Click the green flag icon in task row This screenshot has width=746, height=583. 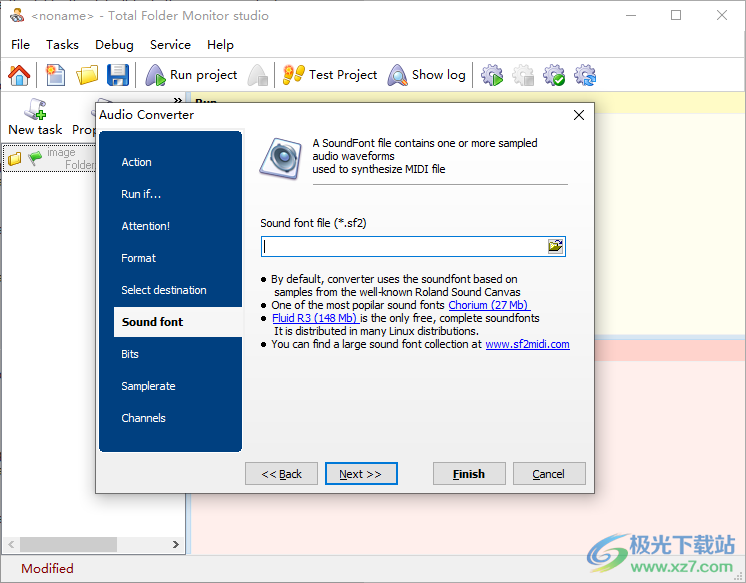pos(35,158)
